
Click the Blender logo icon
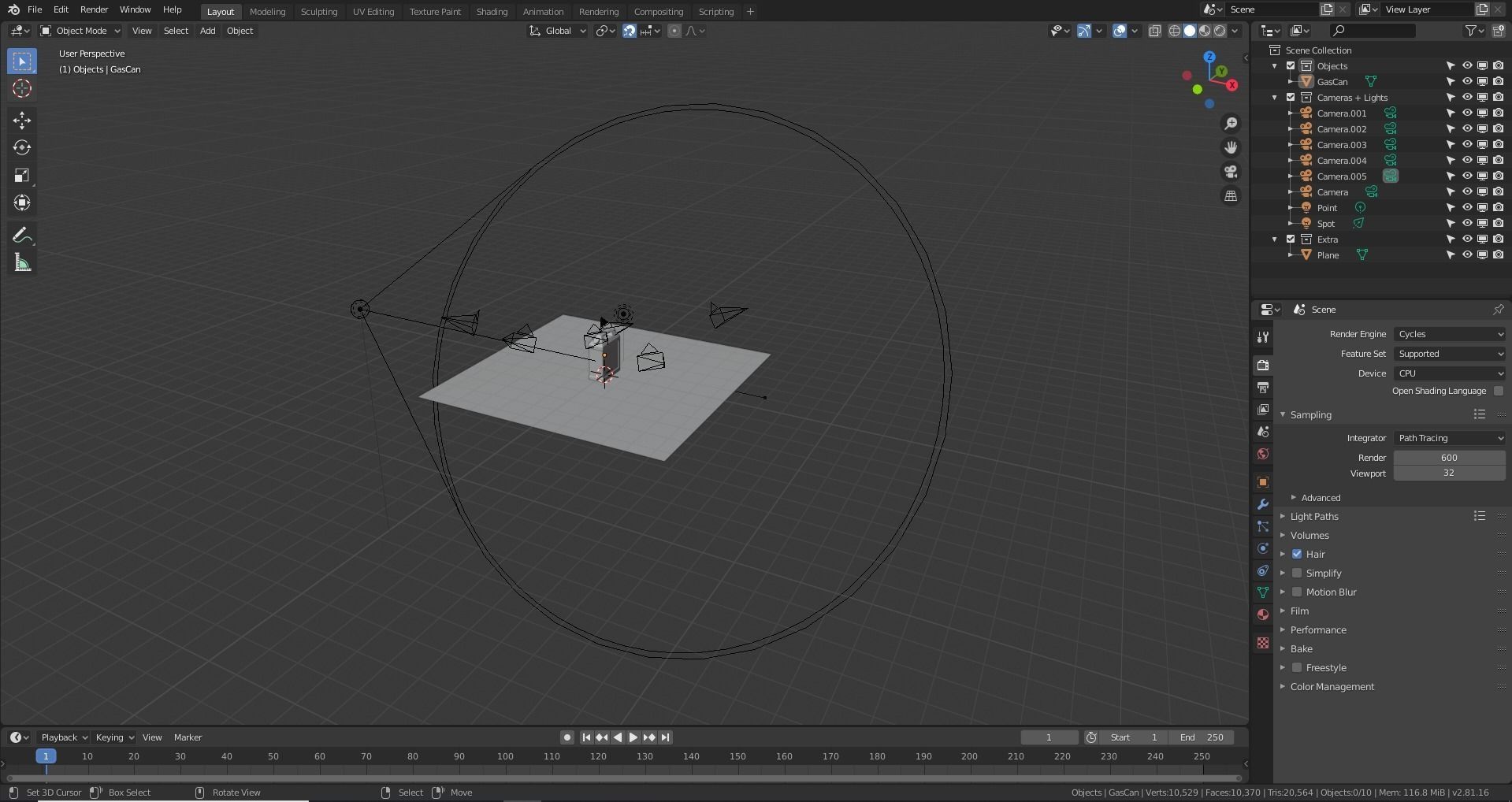pos(13,9)
